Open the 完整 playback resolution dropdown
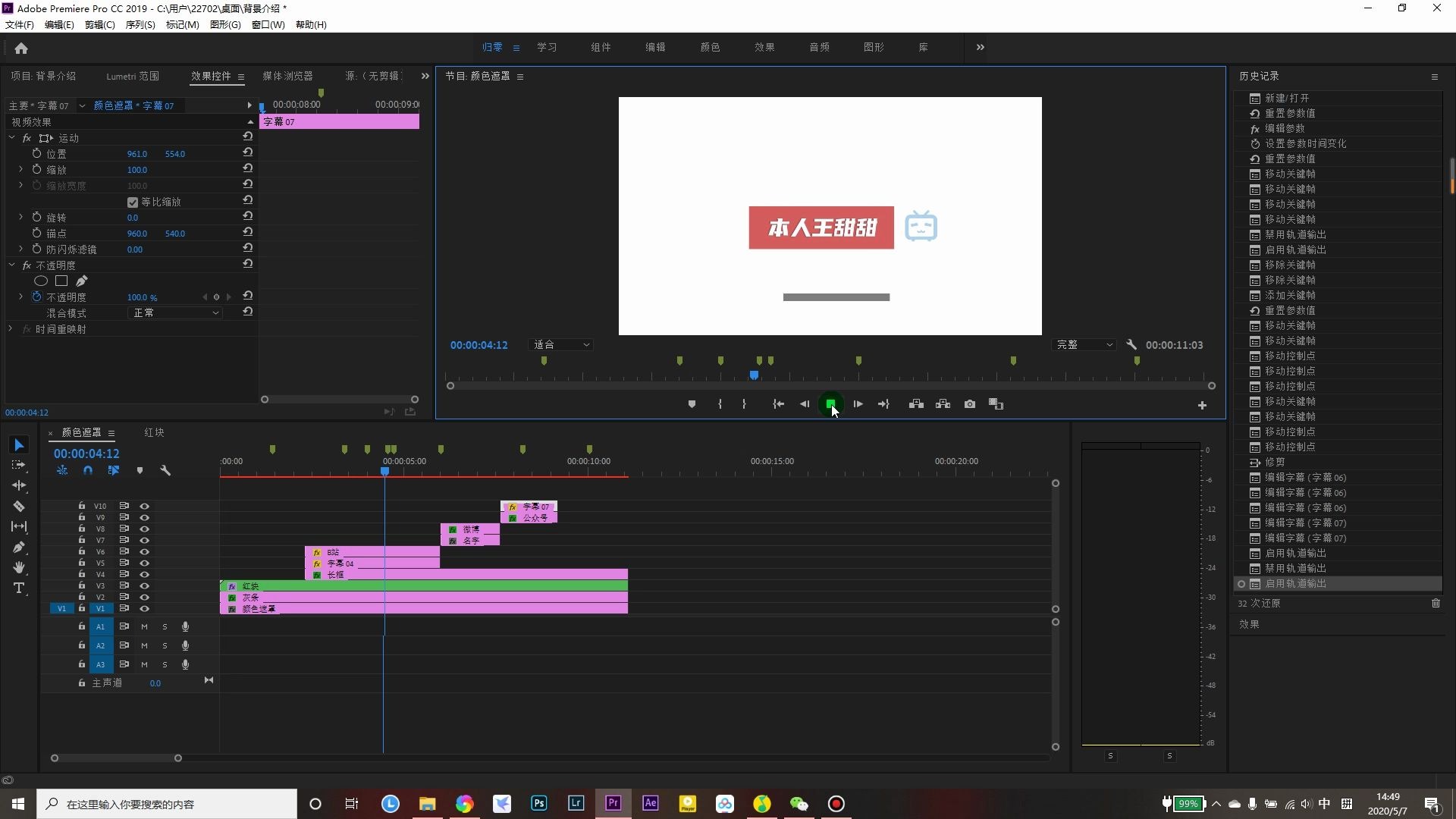Image resolution: width=1456 pixels, height=819 pixels. pos(1084,345)
